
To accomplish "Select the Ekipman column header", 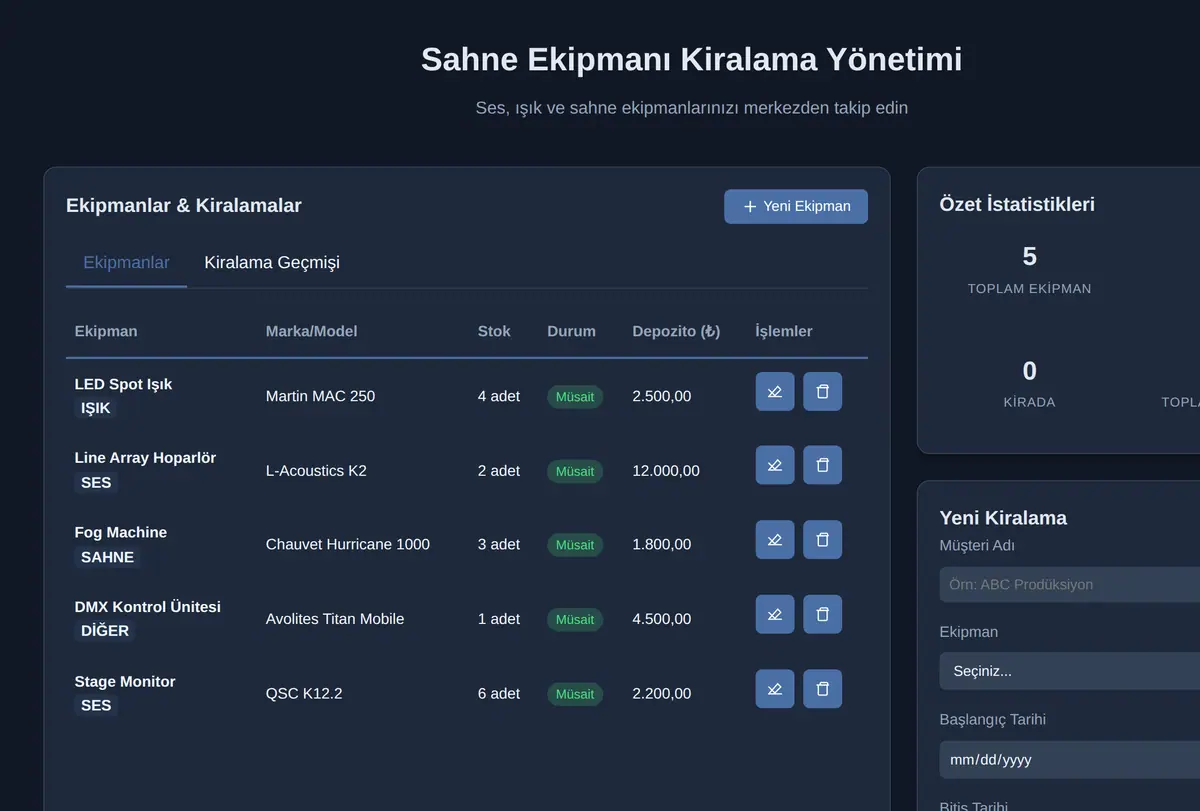I will click(106, 331).
